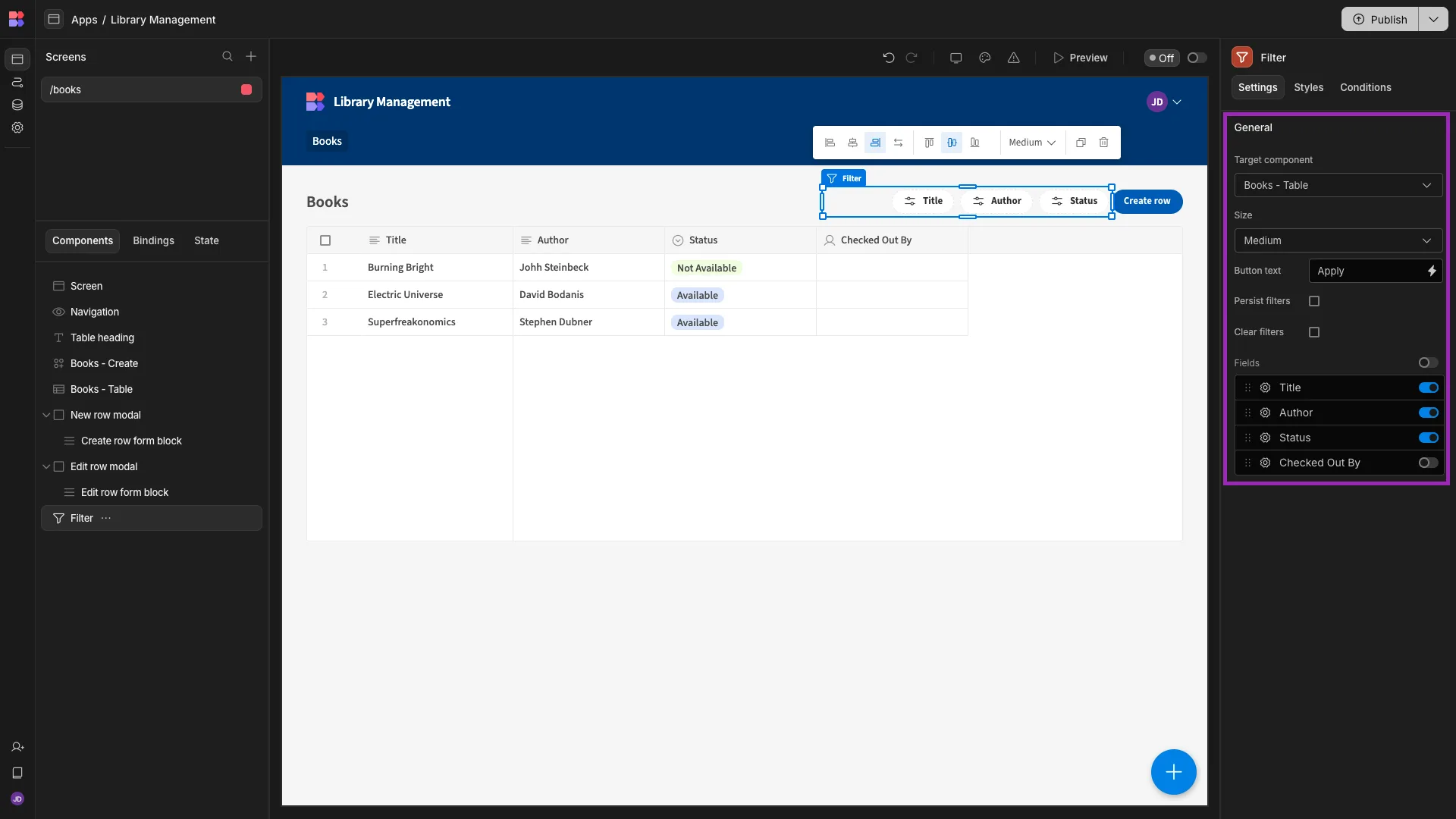
Task: Click the red indicator on the /books screen
Action: coord(246,89)
